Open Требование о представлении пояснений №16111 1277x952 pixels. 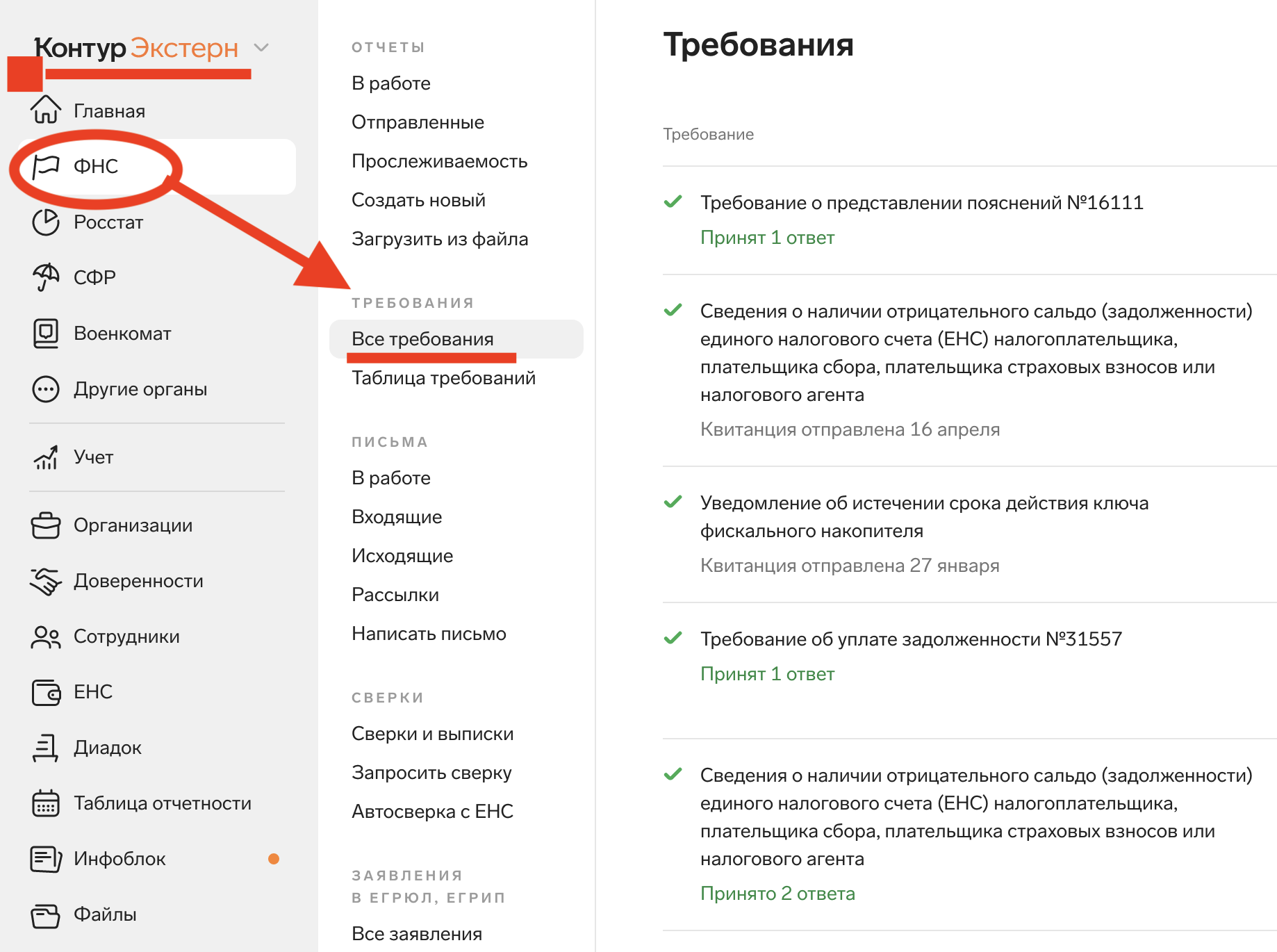[x=921, y=203]
